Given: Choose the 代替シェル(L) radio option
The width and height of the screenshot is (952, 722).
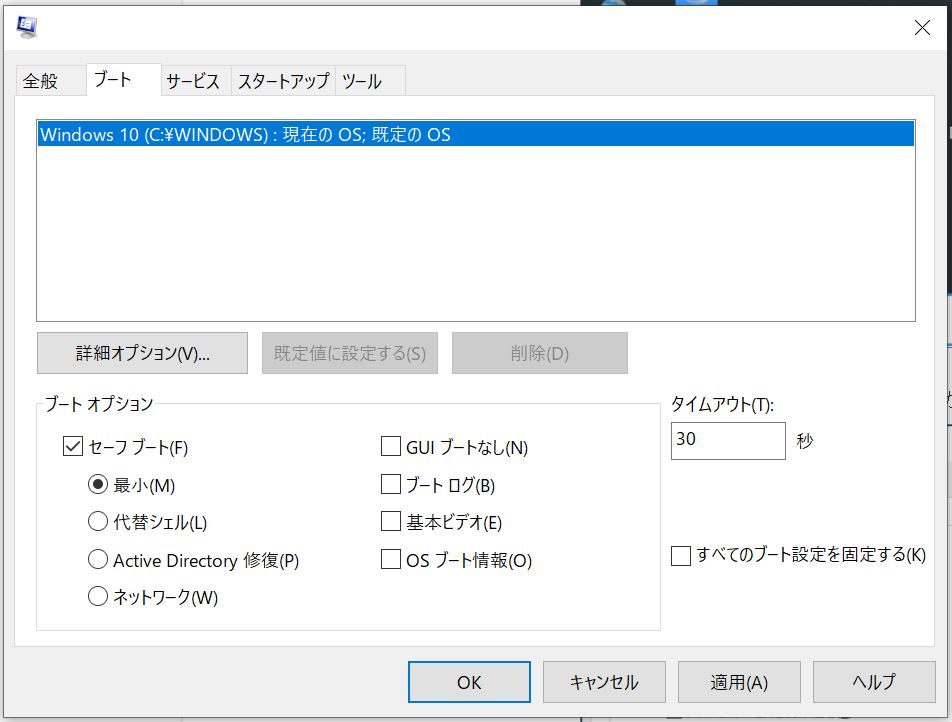Looking at the screenshot, I should (x=98, y=522).
